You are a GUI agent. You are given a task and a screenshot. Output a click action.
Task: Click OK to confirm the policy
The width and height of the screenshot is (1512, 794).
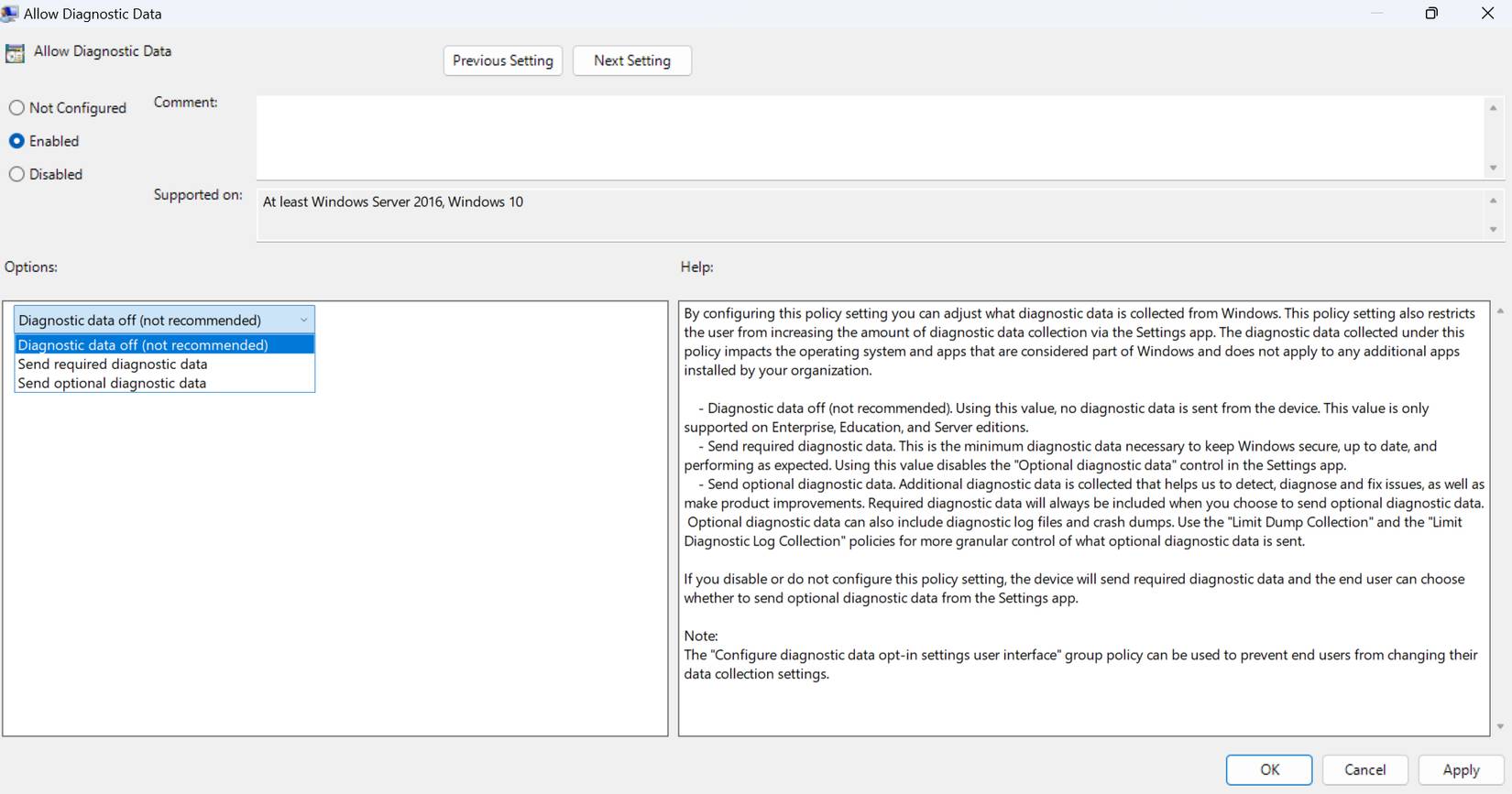click(x=1268, y=769)
